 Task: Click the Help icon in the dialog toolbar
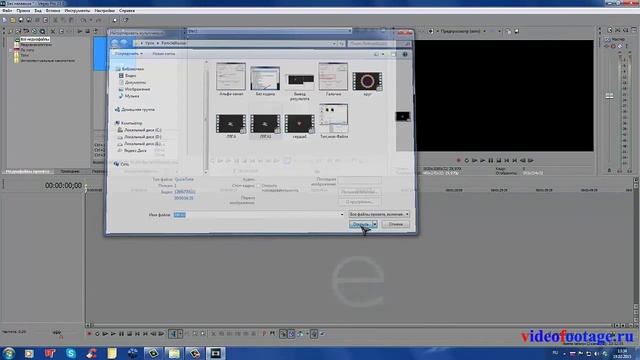pos(405,54)
